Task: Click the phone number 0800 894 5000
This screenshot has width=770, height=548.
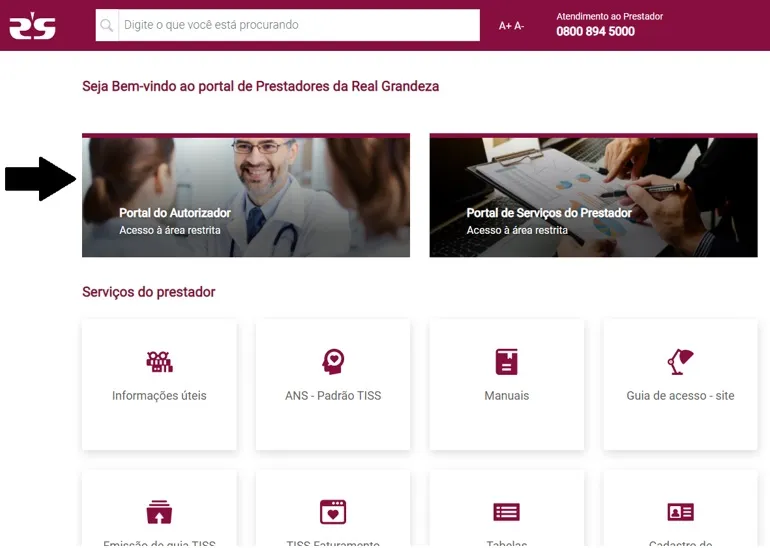Action: pos(595,31)
